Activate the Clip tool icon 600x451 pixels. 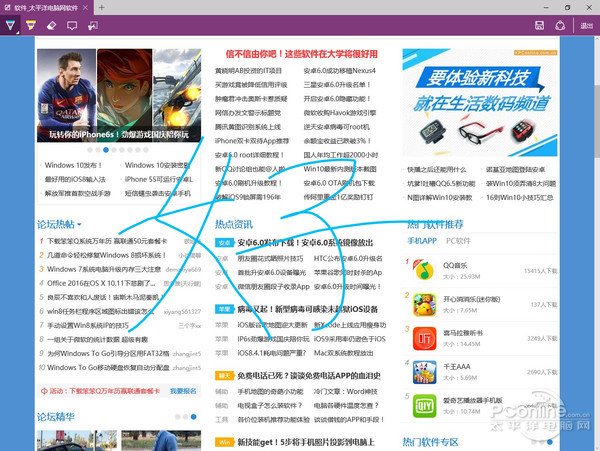click(93, 26)
